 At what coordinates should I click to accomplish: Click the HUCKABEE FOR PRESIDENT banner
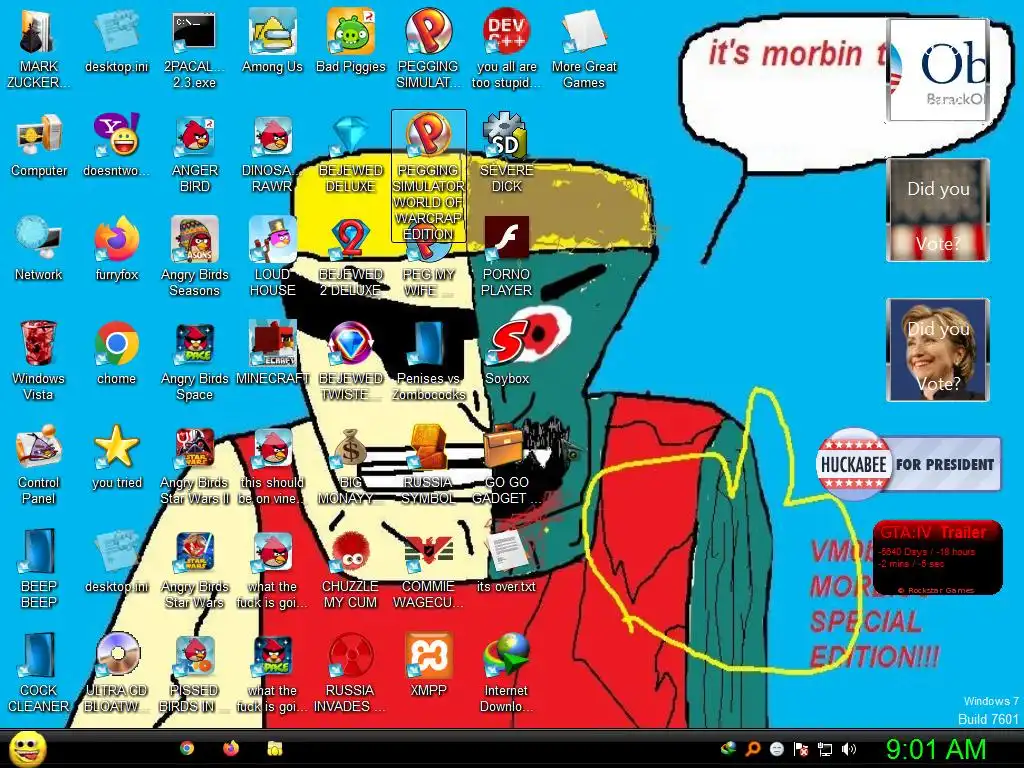[x=908, y=464]
